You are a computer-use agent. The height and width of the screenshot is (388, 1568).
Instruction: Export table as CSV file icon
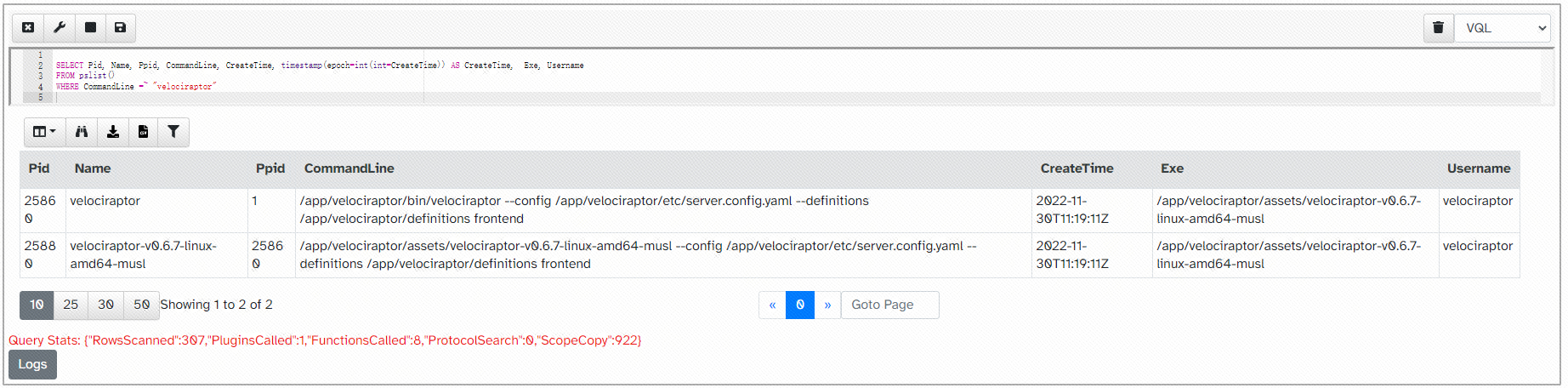point(143,132)
